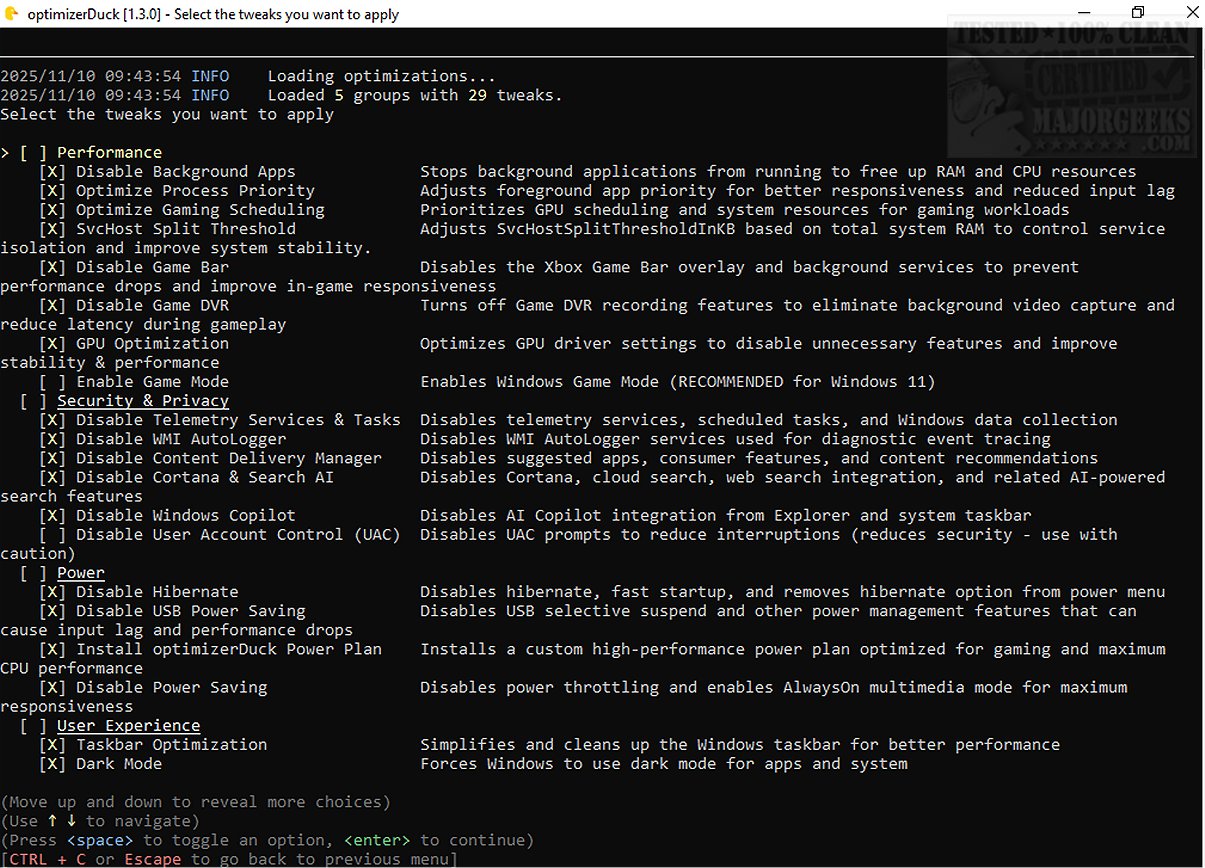Click Install optimizerDuck Power Plan label
The height and width of the screenshot is (868, 1205).
coord(229,649)
